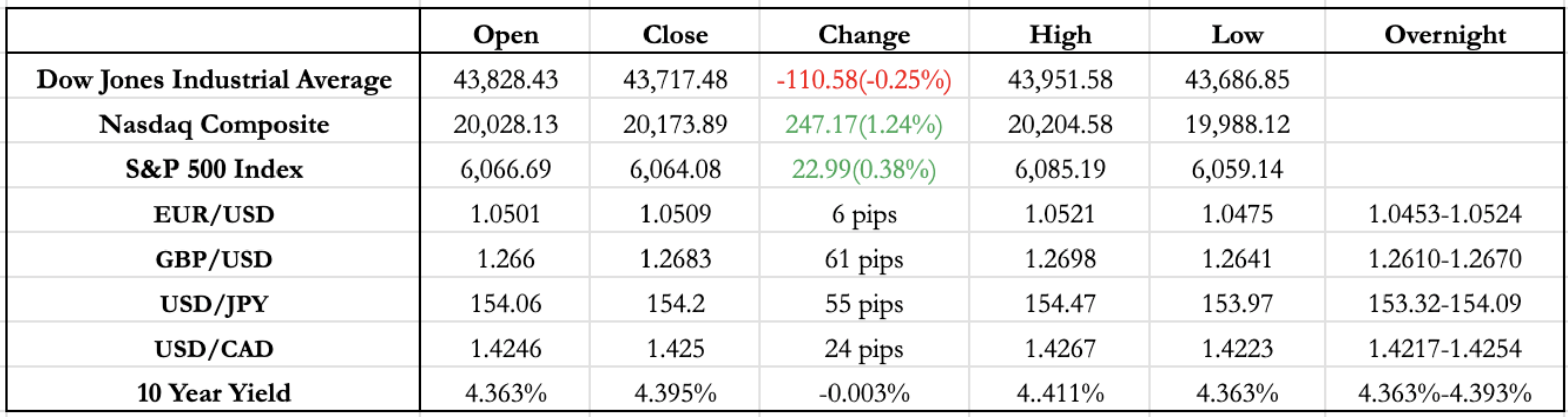Select the green 247.17(1.24%) change value
This screenshot has width=1568, height=417.
click(x=864, y=125)
